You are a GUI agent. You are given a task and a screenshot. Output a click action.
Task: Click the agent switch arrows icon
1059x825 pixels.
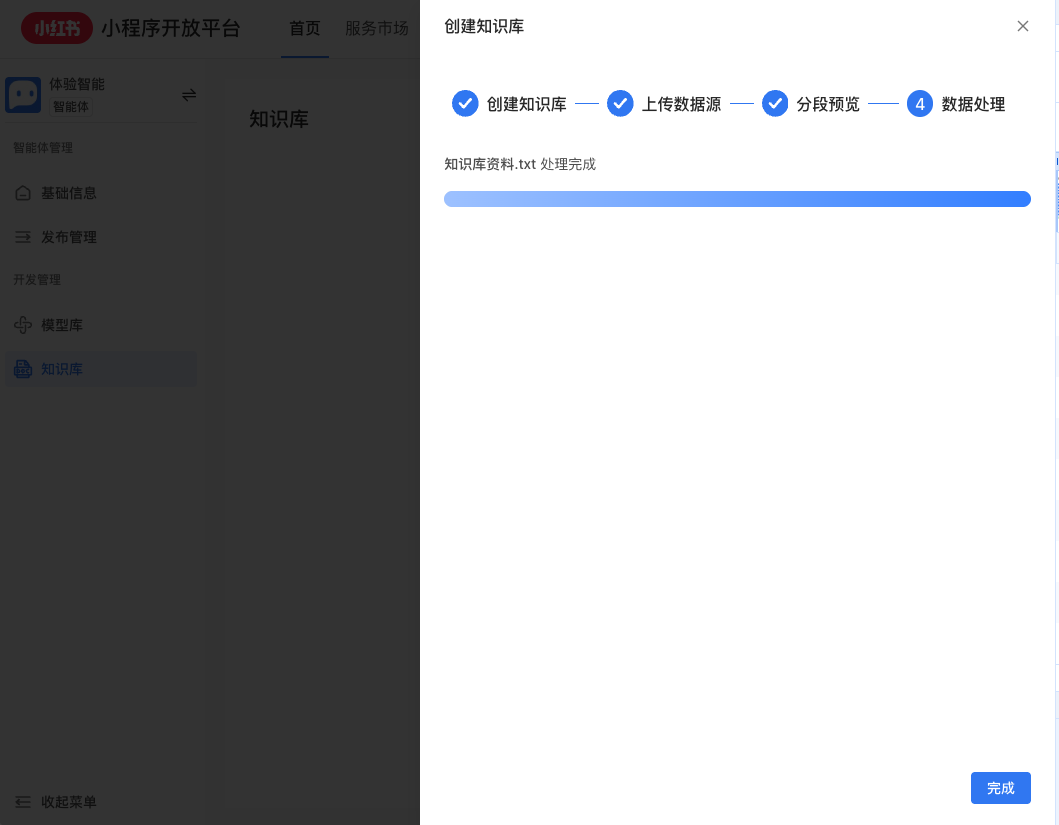[189, 93]
